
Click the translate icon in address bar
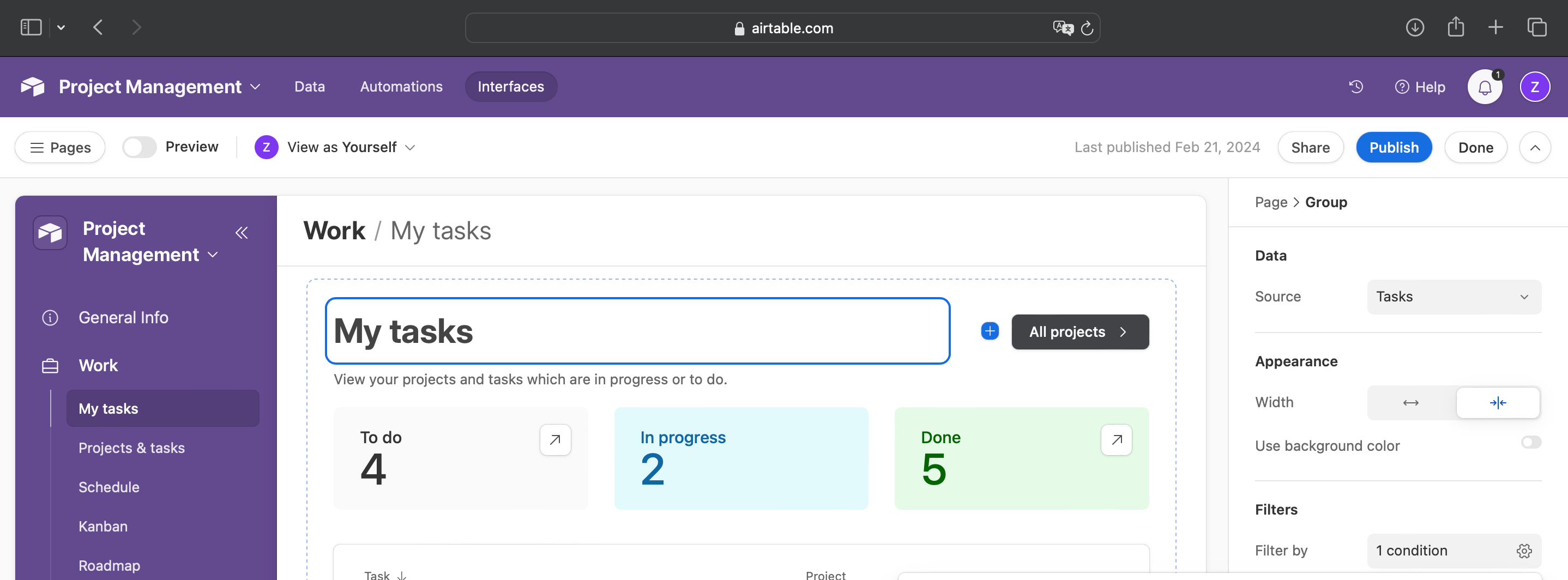pyautogui.click(x=1062, y=28)
